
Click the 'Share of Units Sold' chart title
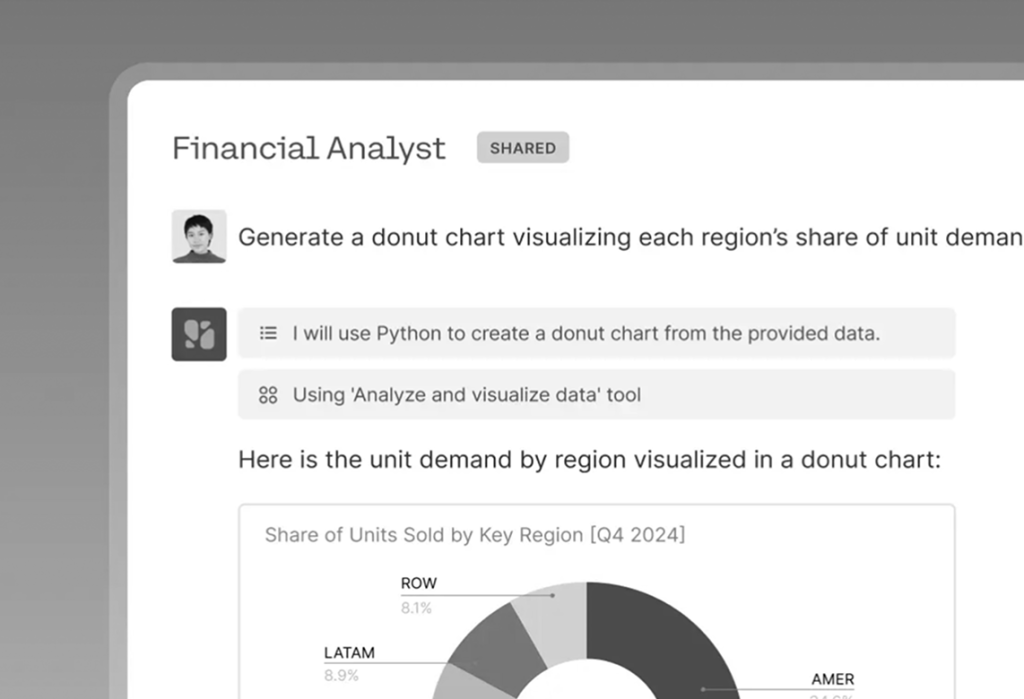tap(475, 535)
